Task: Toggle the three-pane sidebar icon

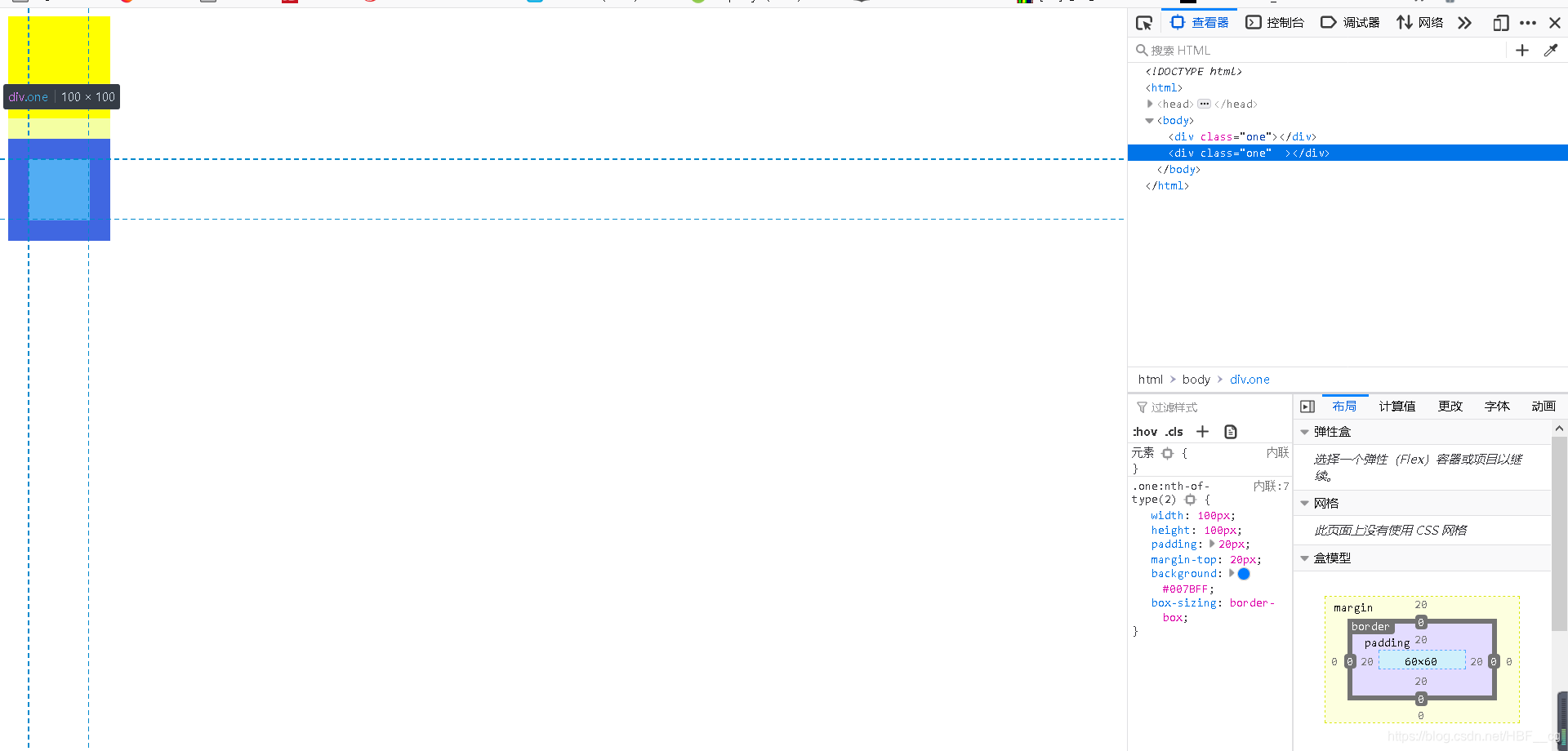Action: (1307, 407)
